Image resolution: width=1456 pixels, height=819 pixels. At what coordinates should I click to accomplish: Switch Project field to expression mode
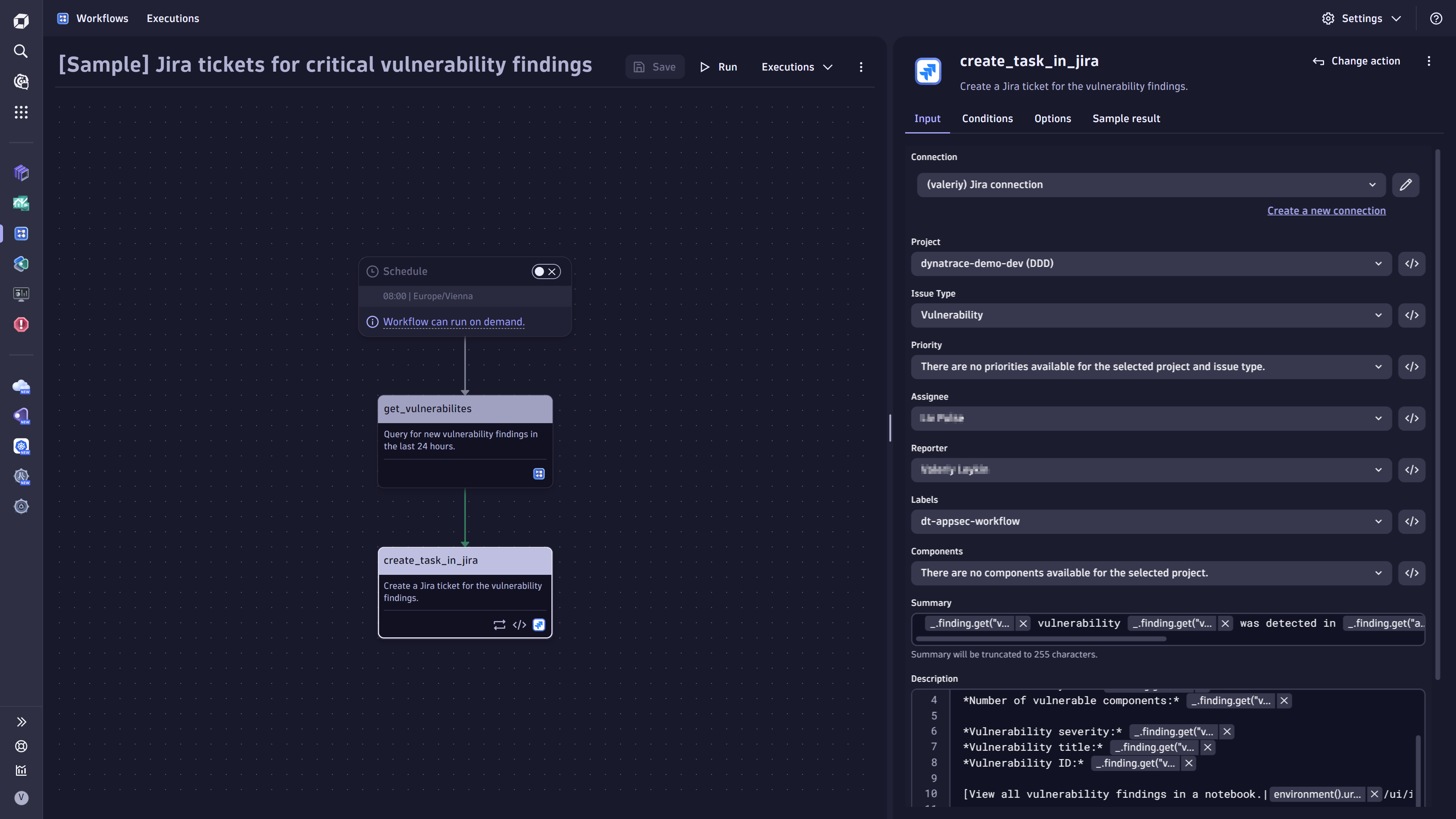point(1411,264)
